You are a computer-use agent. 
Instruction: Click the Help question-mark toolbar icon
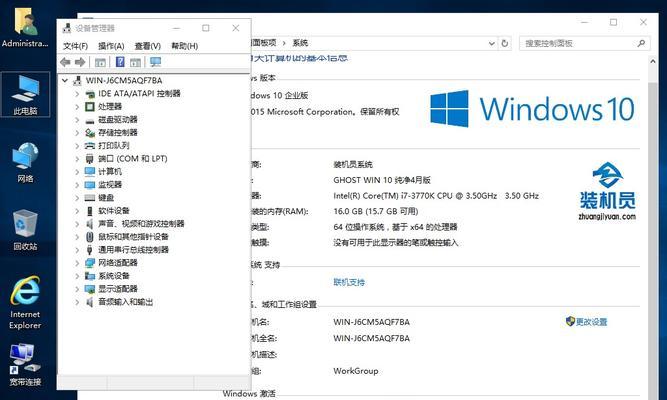tap(120, 62)
